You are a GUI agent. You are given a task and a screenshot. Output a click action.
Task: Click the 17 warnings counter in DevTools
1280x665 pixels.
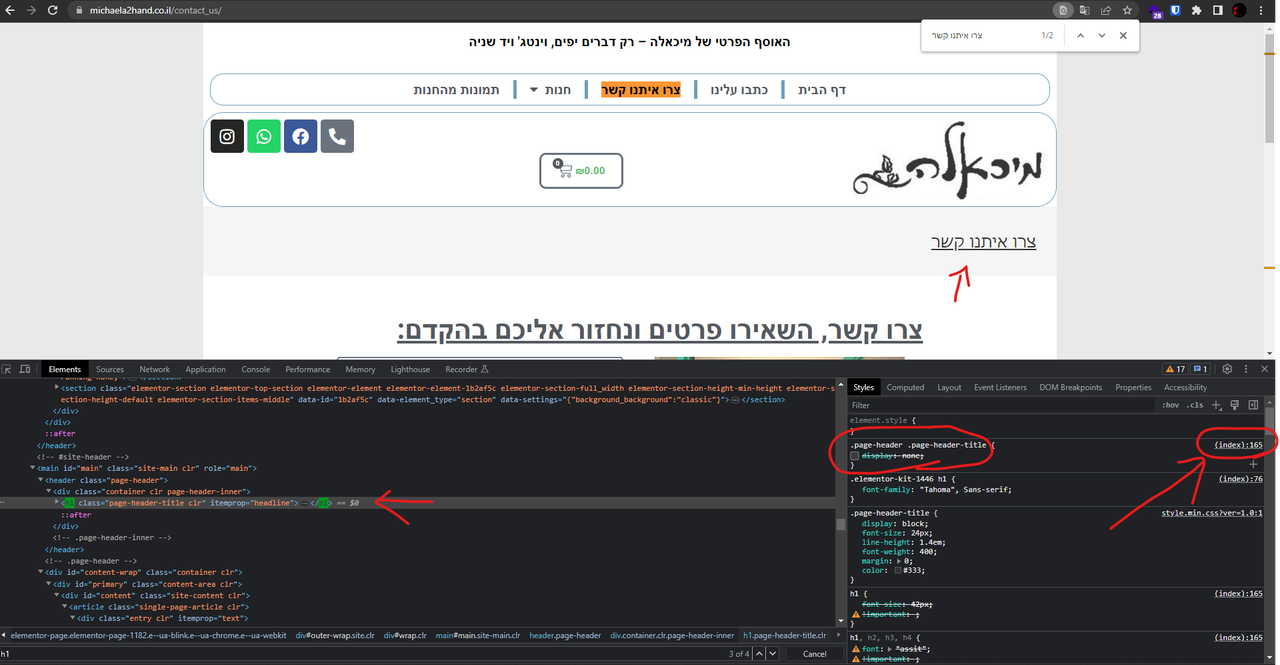(x=1175, y=369)
